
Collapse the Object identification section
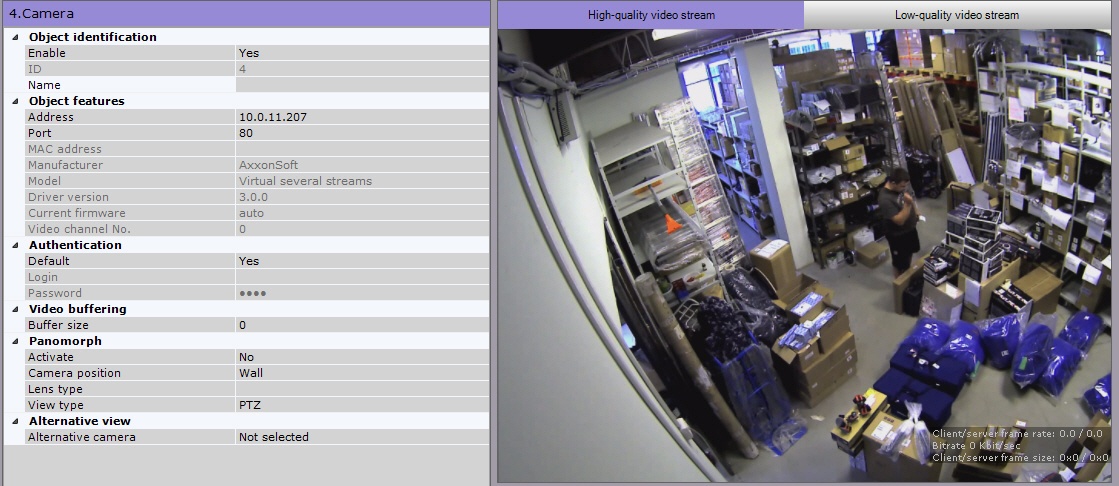coord(15,37)
